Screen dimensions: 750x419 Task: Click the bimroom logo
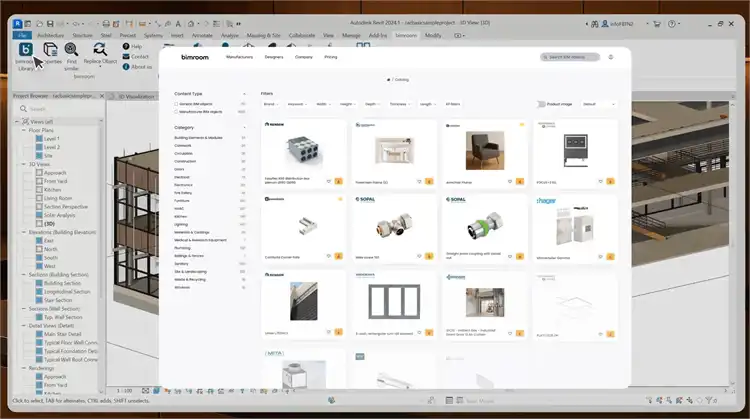[x=195, y=57]
